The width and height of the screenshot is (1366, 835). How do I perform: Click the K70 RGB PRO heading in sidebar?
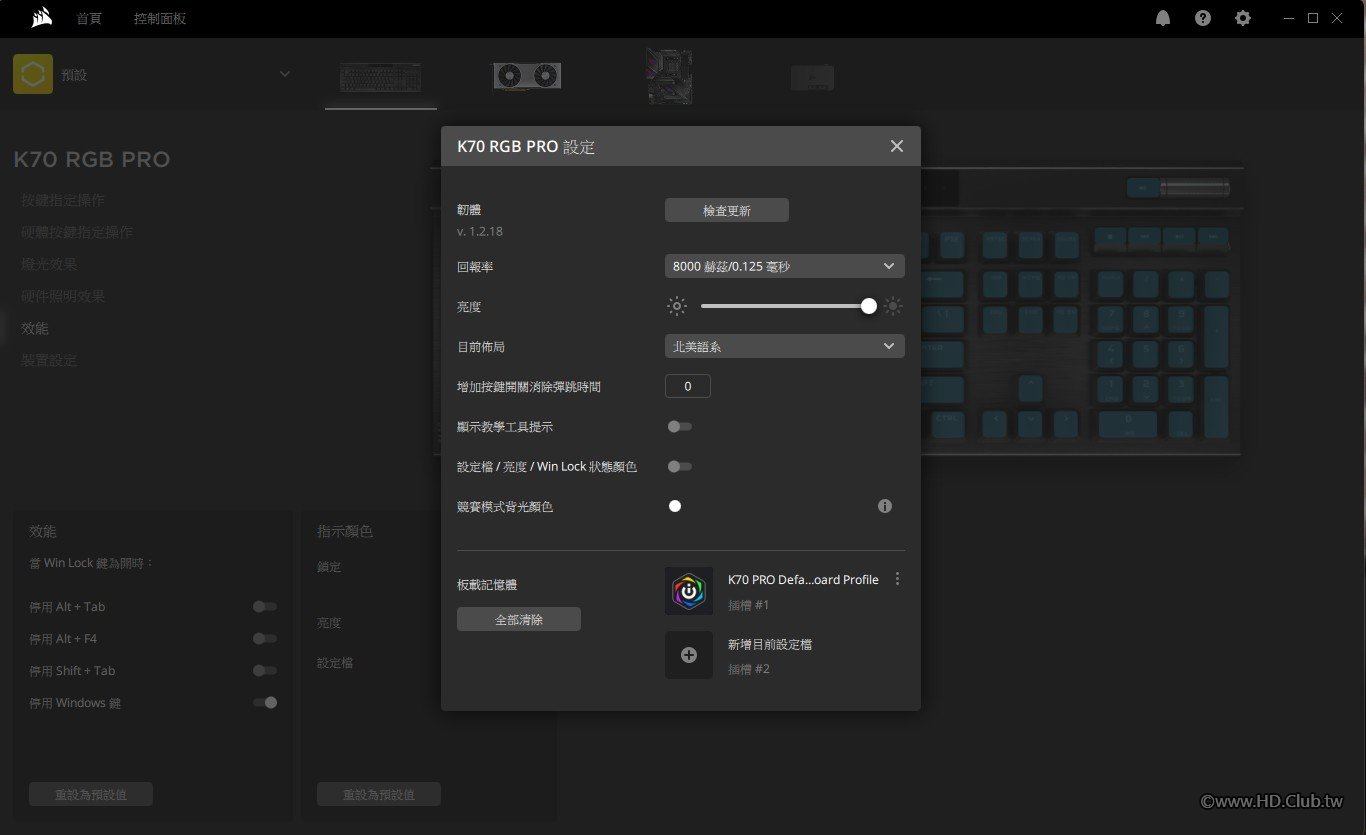[91, 159]
